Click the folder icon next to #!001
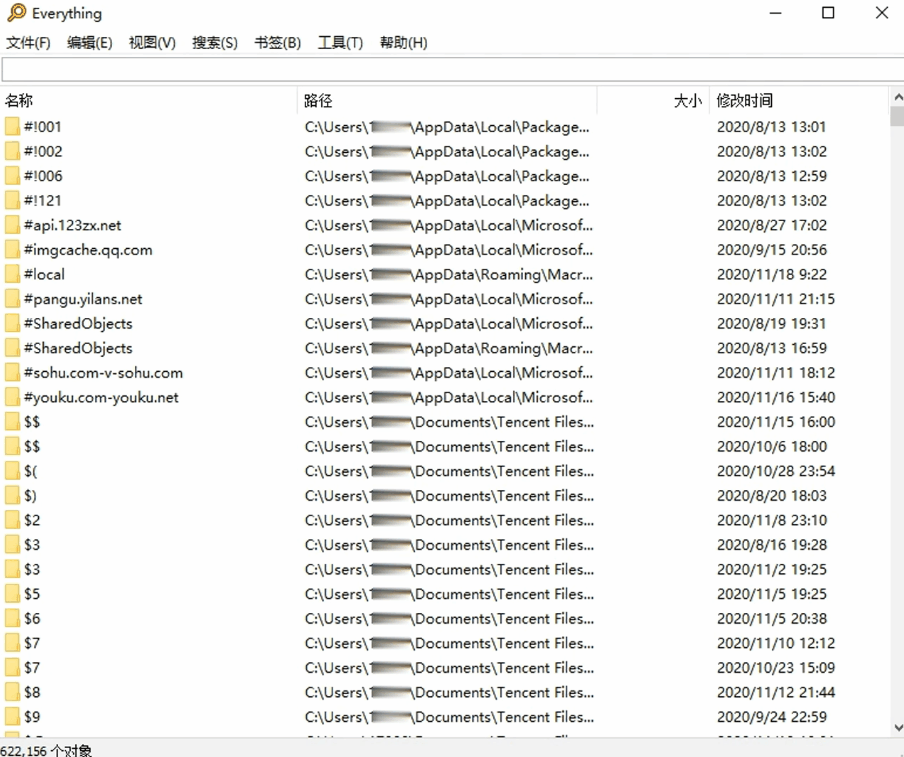The image size is (904, 757). (x=12, y=127)
